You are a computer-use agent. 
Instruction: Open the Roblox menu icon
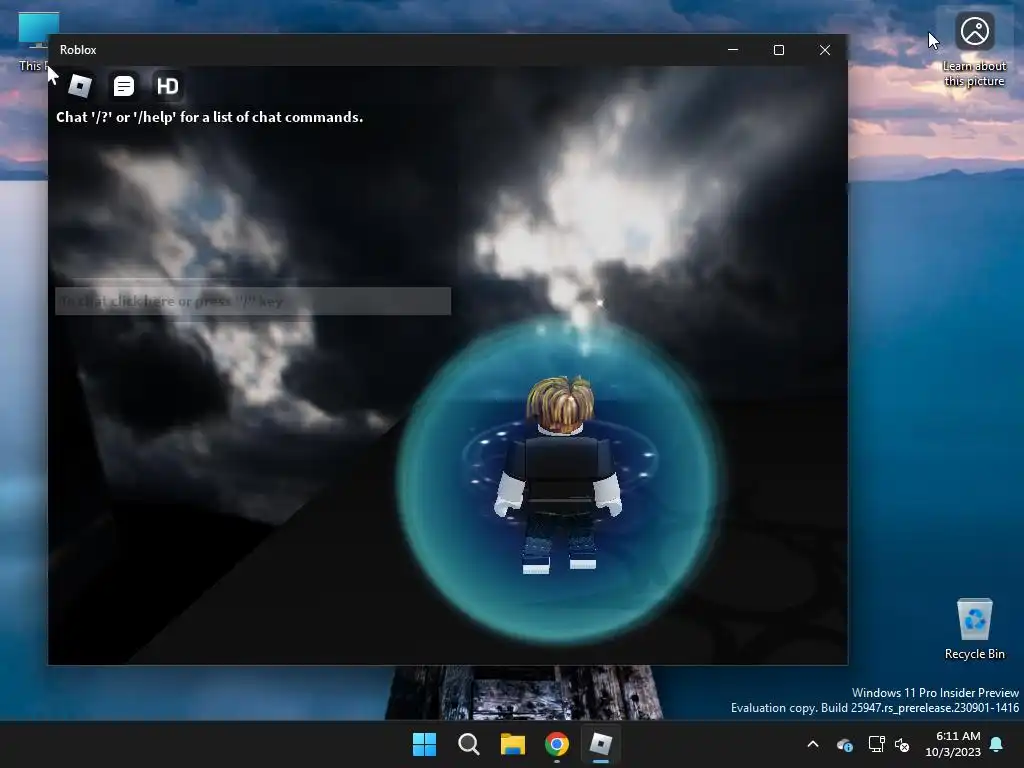click(x=80, y=86)
